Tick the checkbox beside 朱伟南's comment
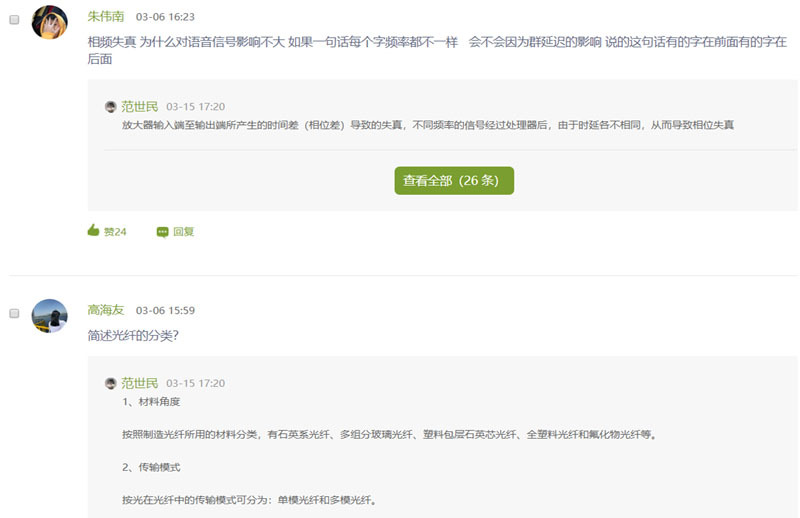This screenshot has width=800, height=518. click(14, 20)
